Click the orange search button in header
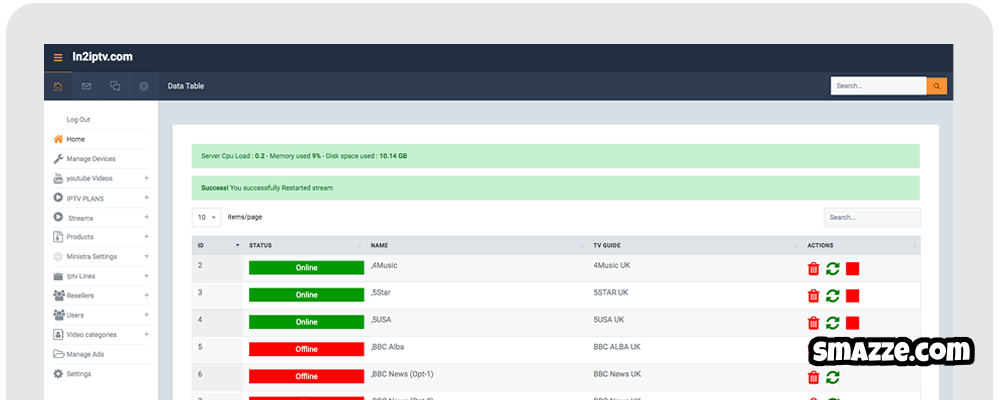Viewport: 1000px width, 400px height. 937,85
